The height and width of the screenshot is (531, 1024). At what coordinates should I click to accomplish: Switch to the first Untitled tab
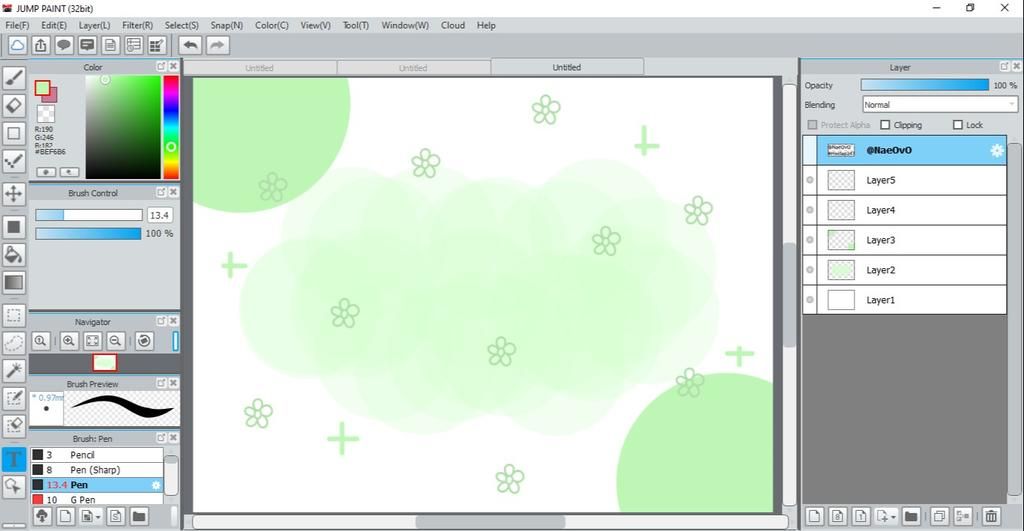tap(259, 67)
